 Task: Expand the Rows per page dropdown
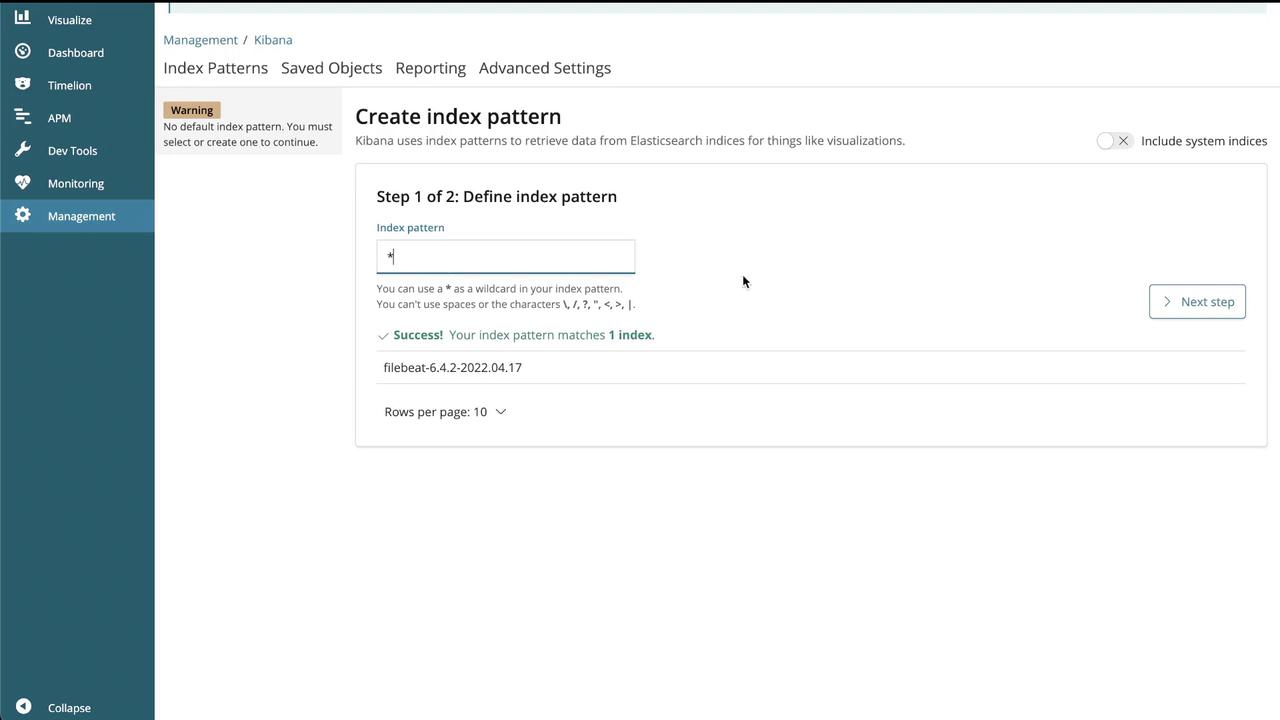tap(445, 412)
